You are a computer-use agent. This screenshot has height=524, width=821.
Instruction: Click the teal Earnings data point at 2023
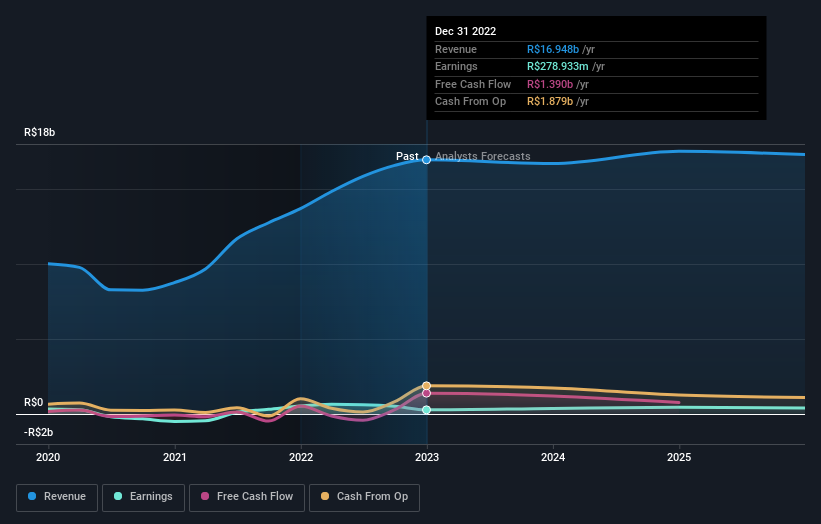(427, 410)
